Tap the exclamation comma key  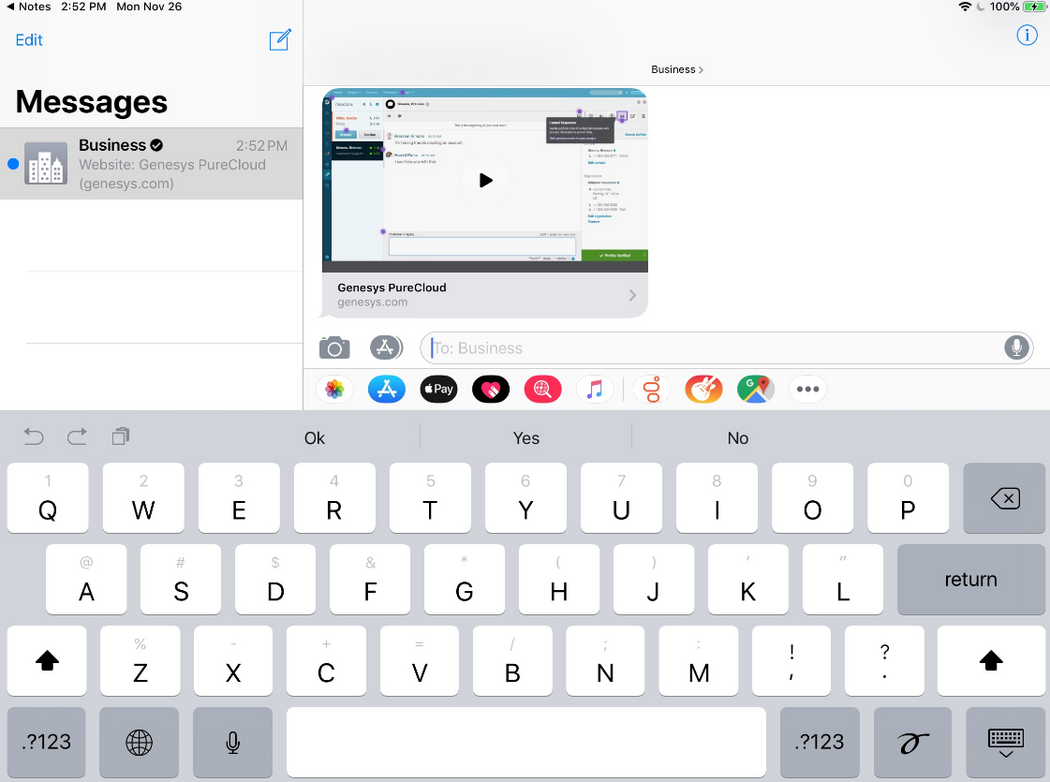(x=792, y=661)
